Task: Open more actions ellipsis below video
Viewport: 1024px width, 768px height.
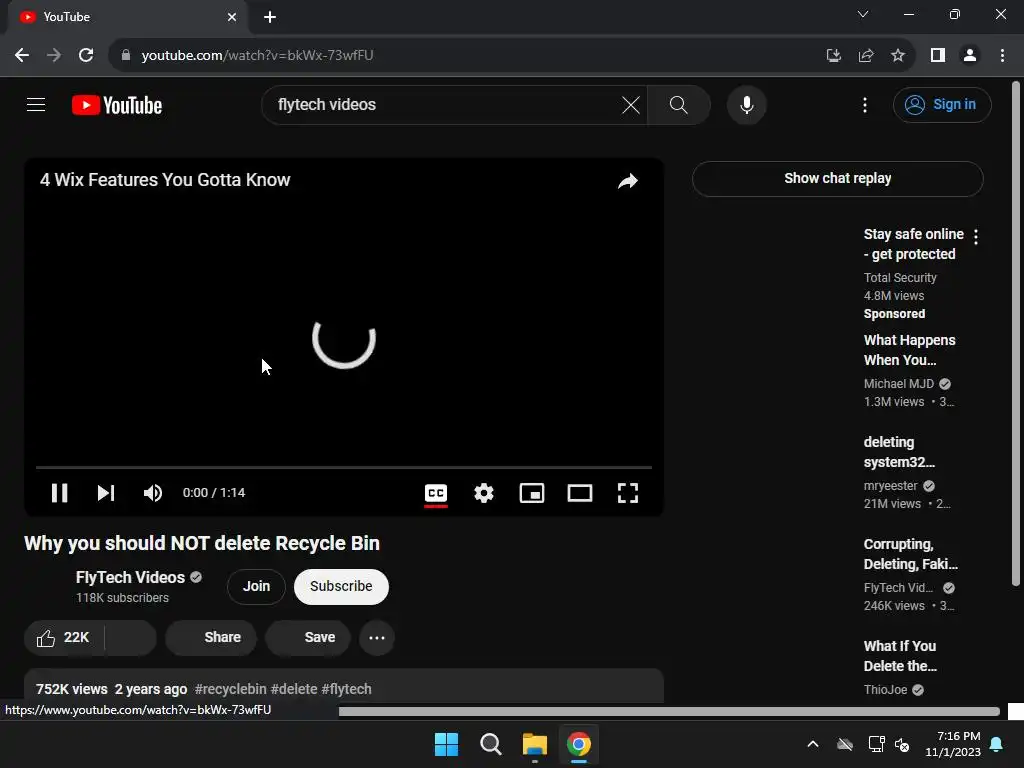Action: (377, 638)
